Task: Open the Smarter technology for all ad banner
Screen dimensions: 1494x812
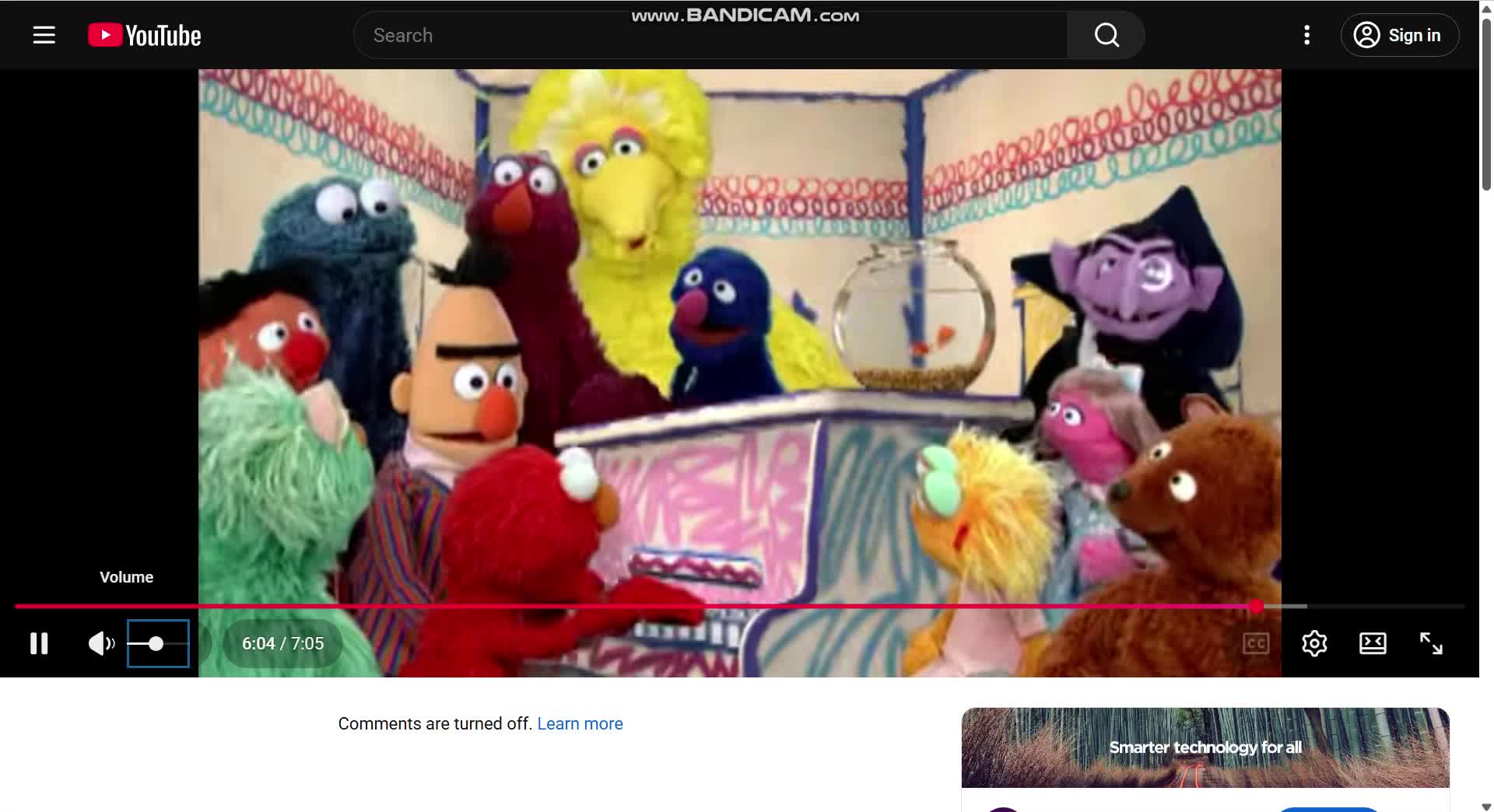Action: [x=1205, y=747]
